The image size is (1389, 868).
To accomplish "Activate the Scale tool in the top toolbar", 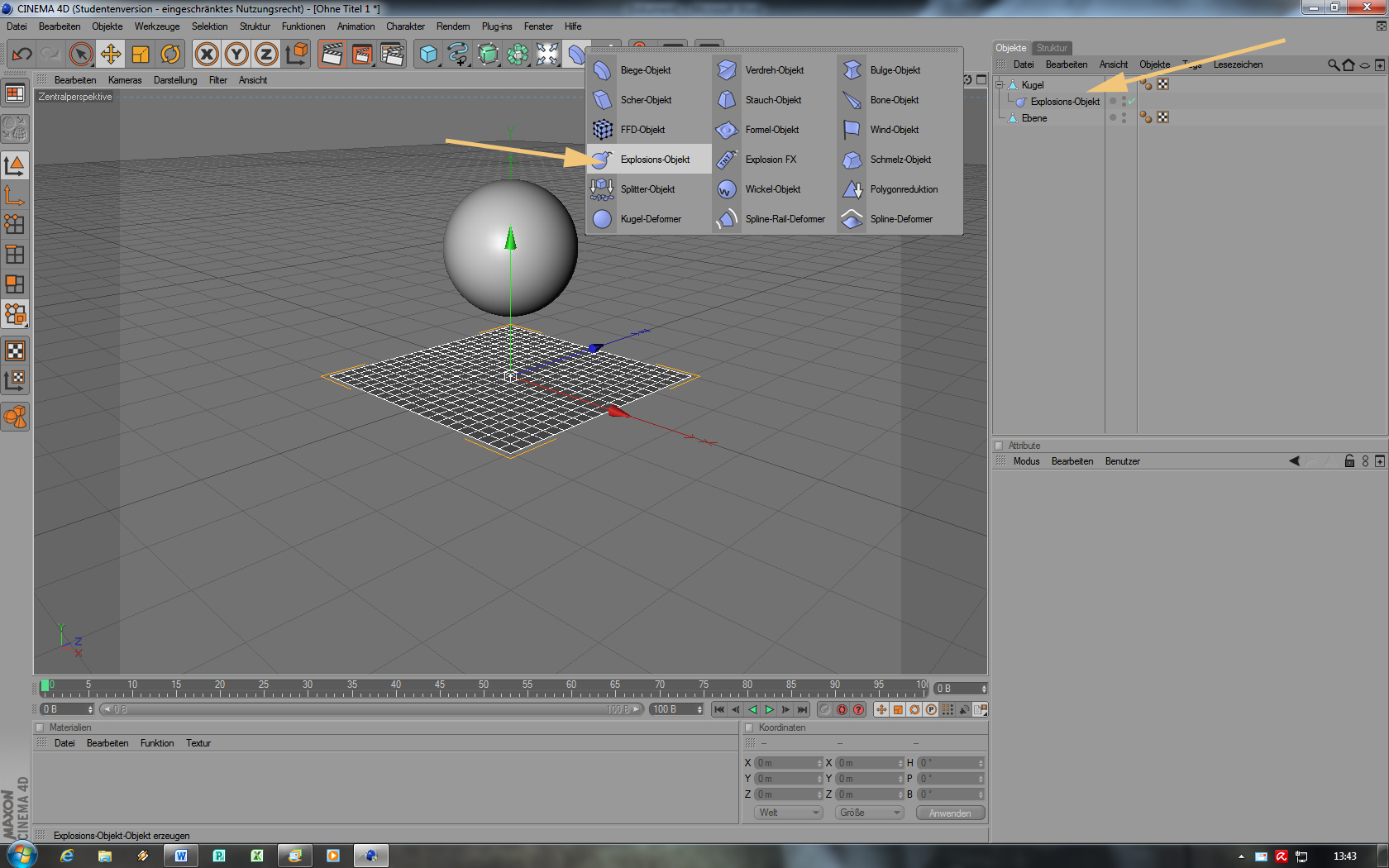I will (141, 55).
